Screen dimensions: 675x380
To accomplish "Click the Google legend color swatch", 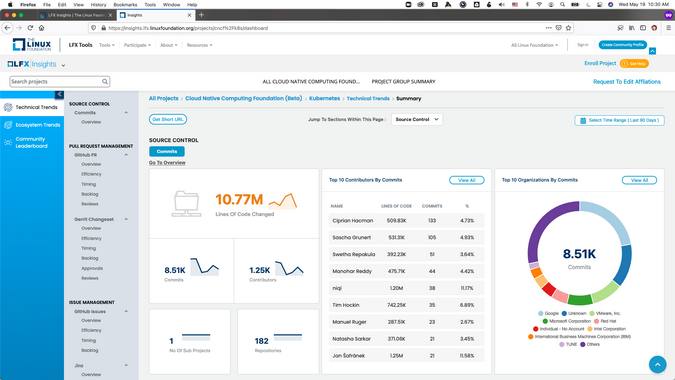I will click(541, 313).
